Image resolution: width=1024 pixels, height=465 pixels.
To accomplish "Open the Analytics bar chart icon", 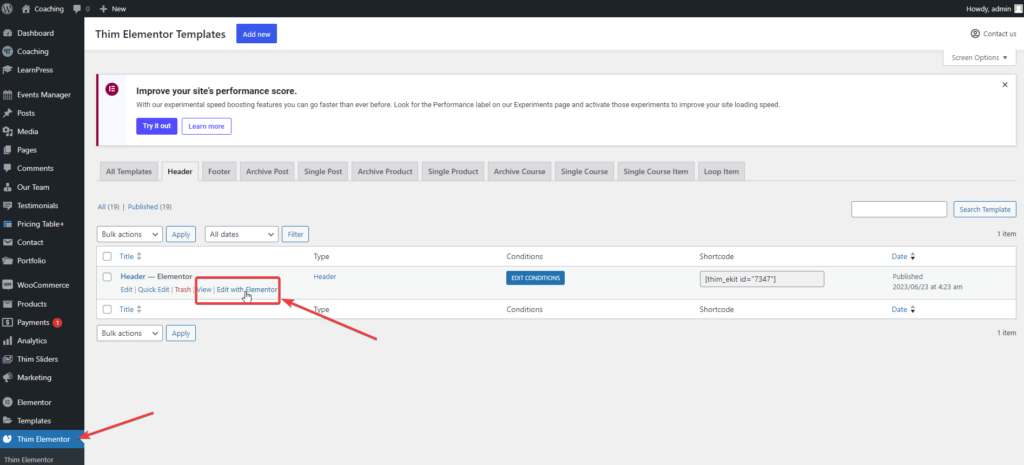I will point(8,340).
